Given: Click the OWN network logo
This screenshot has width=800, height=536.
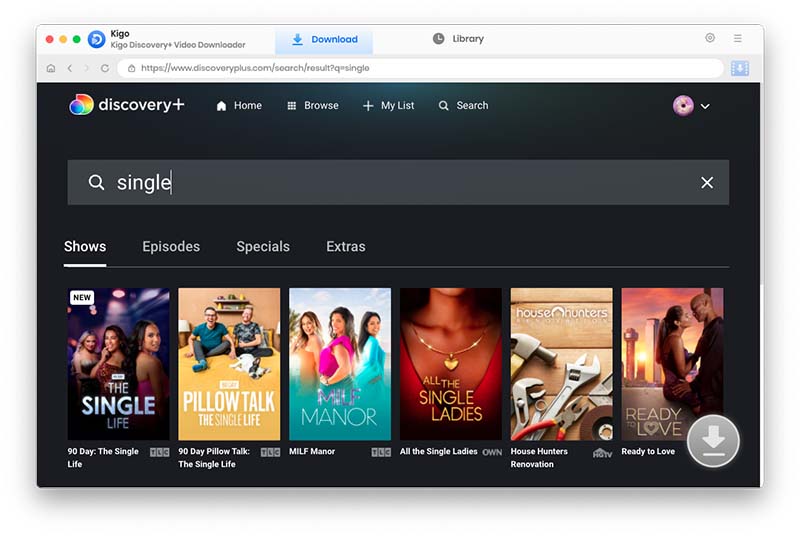Looking at the screenshot, I should (492, 452).
